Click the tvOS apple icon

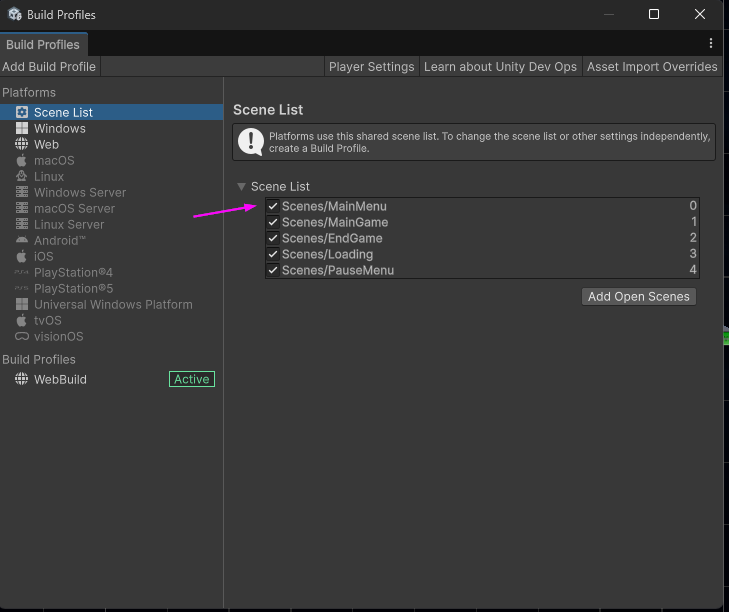coord(21,320)
